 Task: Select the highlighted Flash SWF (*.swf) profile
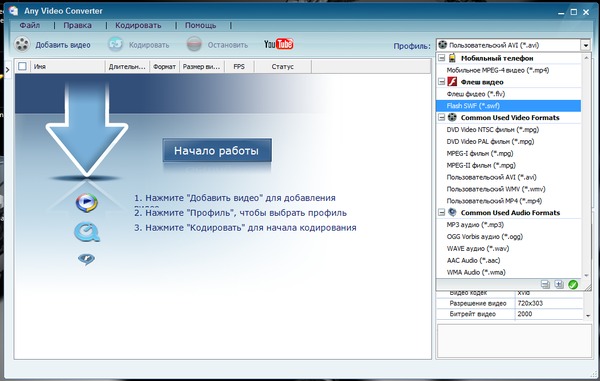click(508, 106)
